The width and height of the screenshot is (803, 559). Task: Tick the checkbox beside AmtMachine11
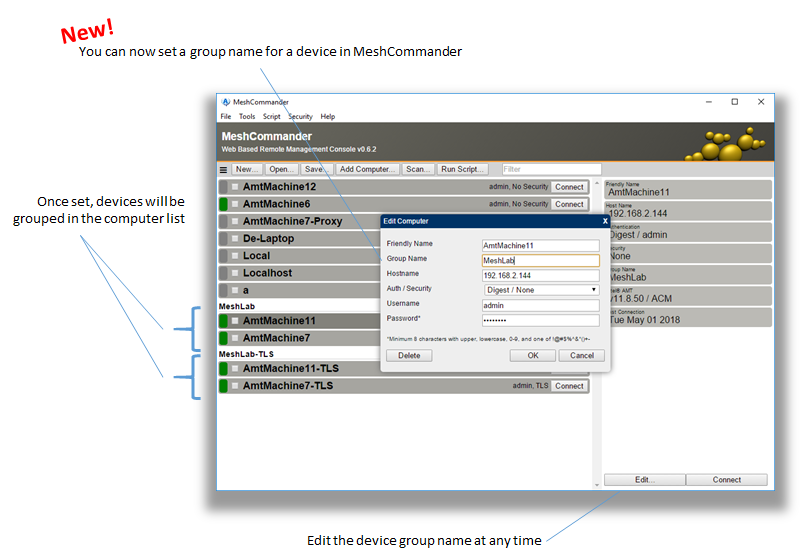(x=235, y=321)
